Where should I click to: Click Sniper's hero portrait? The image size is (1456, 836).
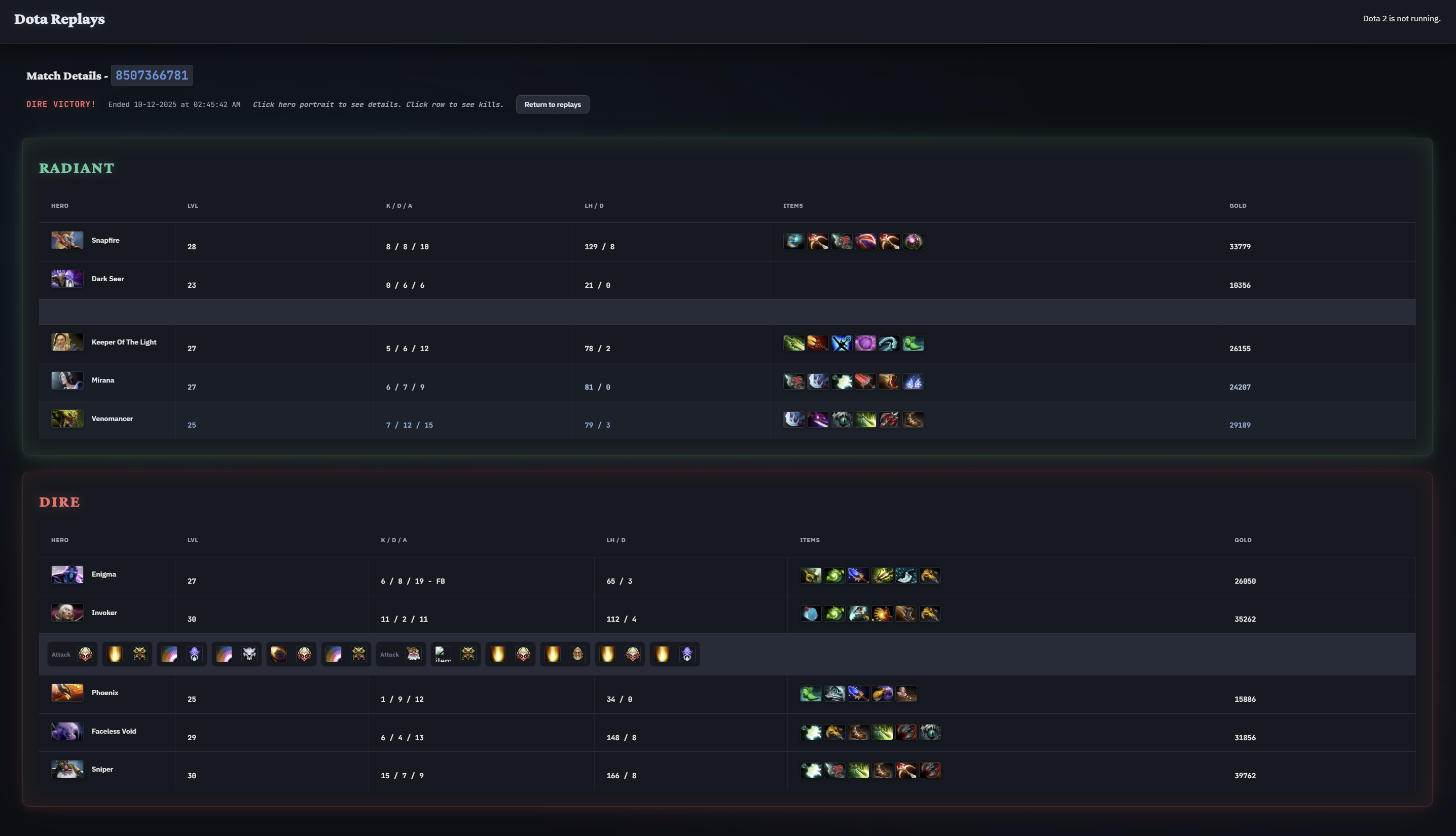(x=67, y=770)
